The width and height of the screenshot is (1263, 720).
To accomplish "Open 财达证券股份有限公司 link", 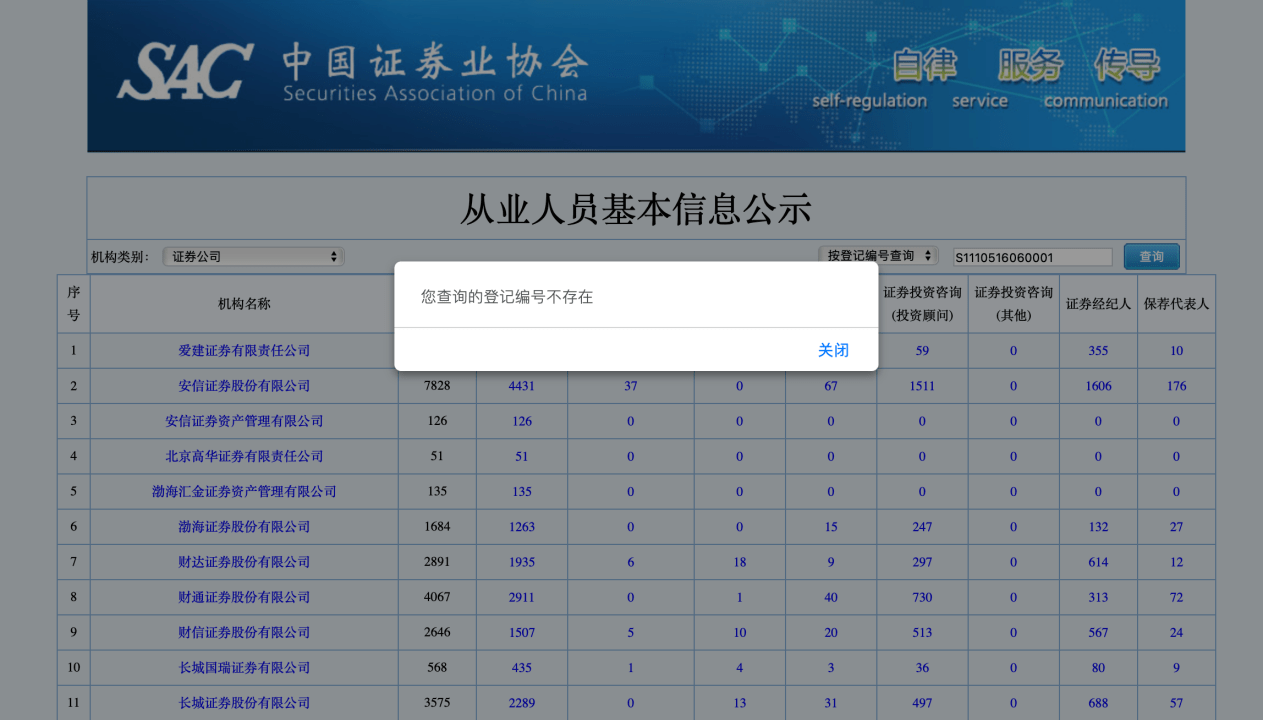I will click(244, 562).
